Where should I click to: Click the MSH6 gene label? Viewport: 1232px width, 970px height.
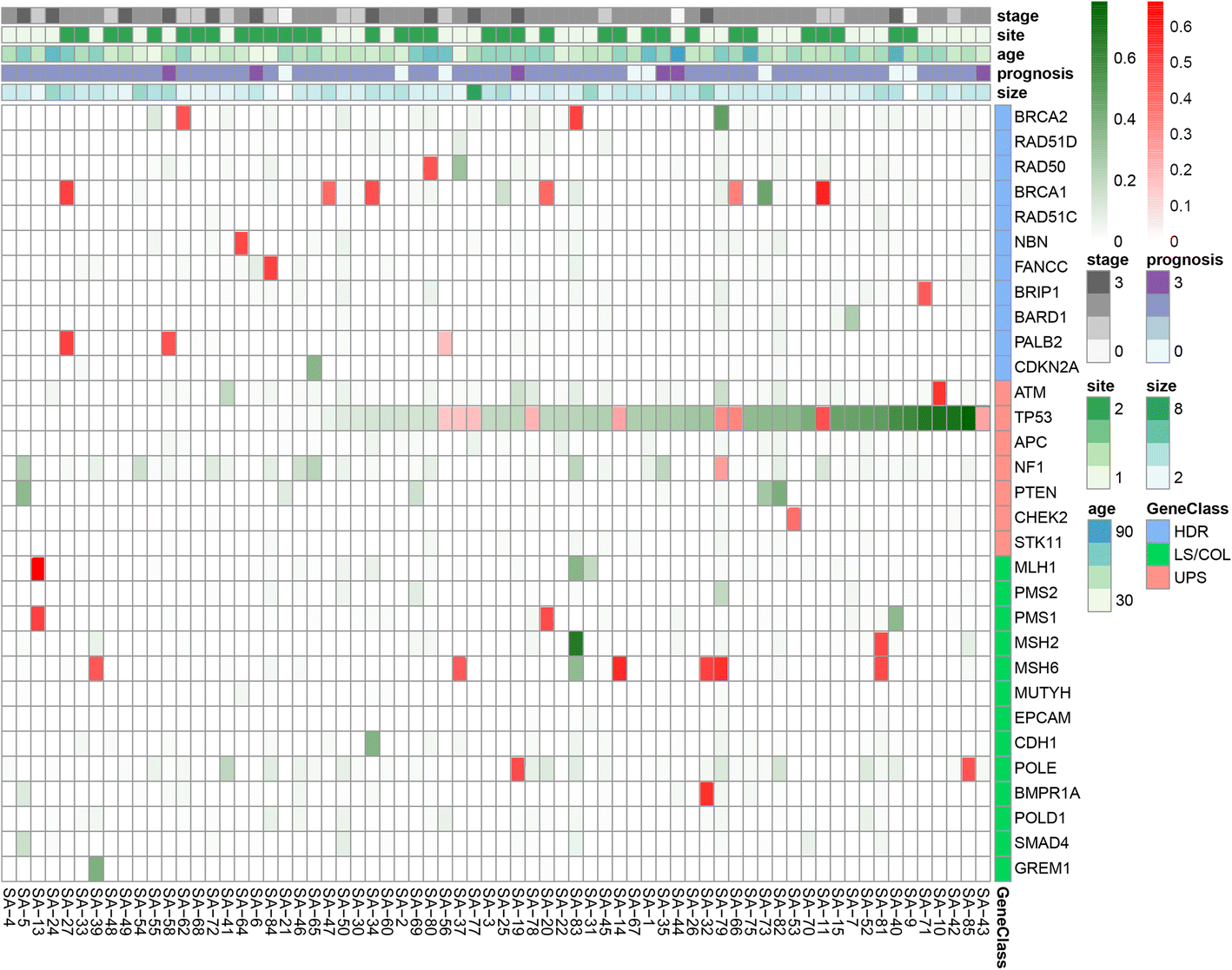pos(1037,668)
